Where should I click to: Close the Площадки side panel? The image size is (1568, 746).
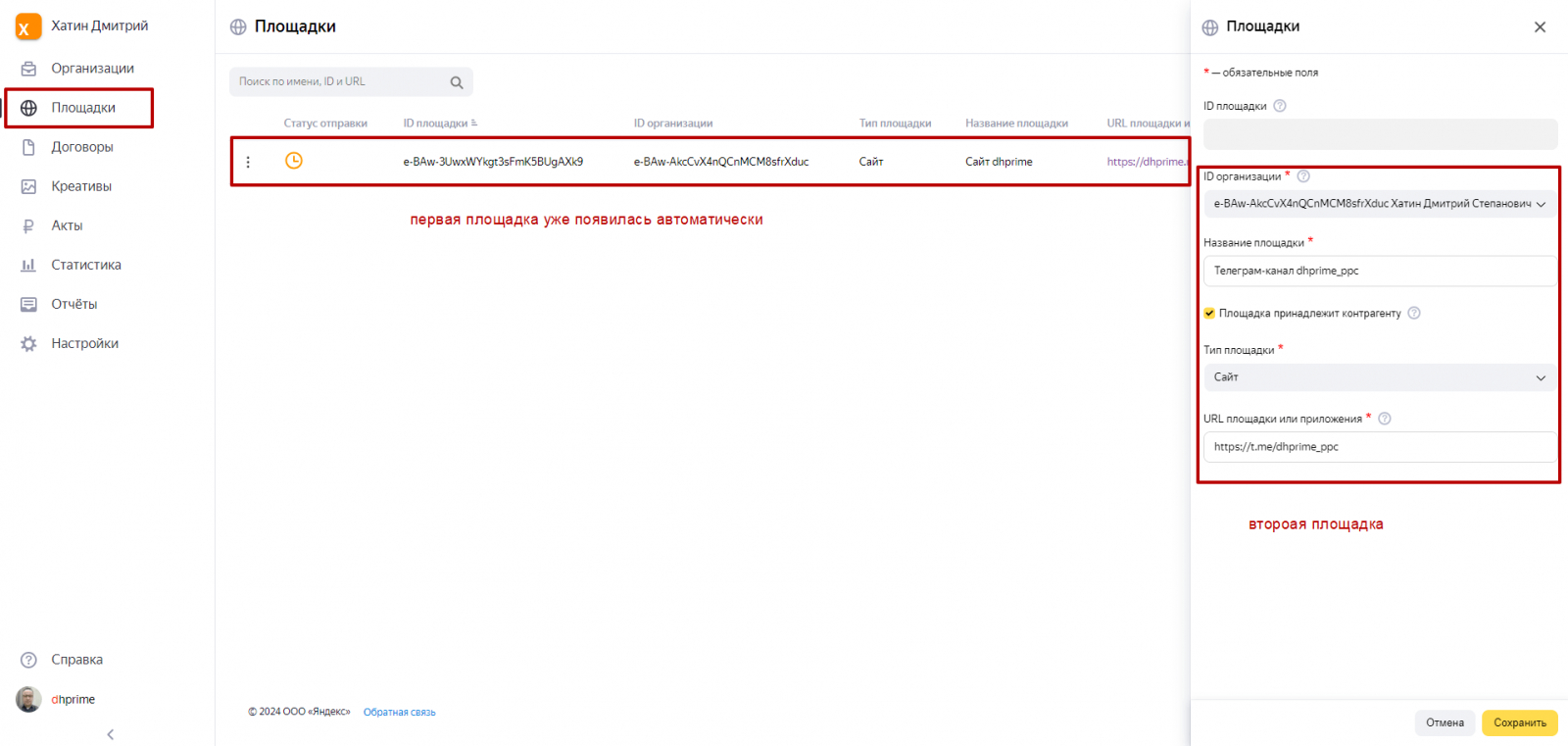[1540, 27]
